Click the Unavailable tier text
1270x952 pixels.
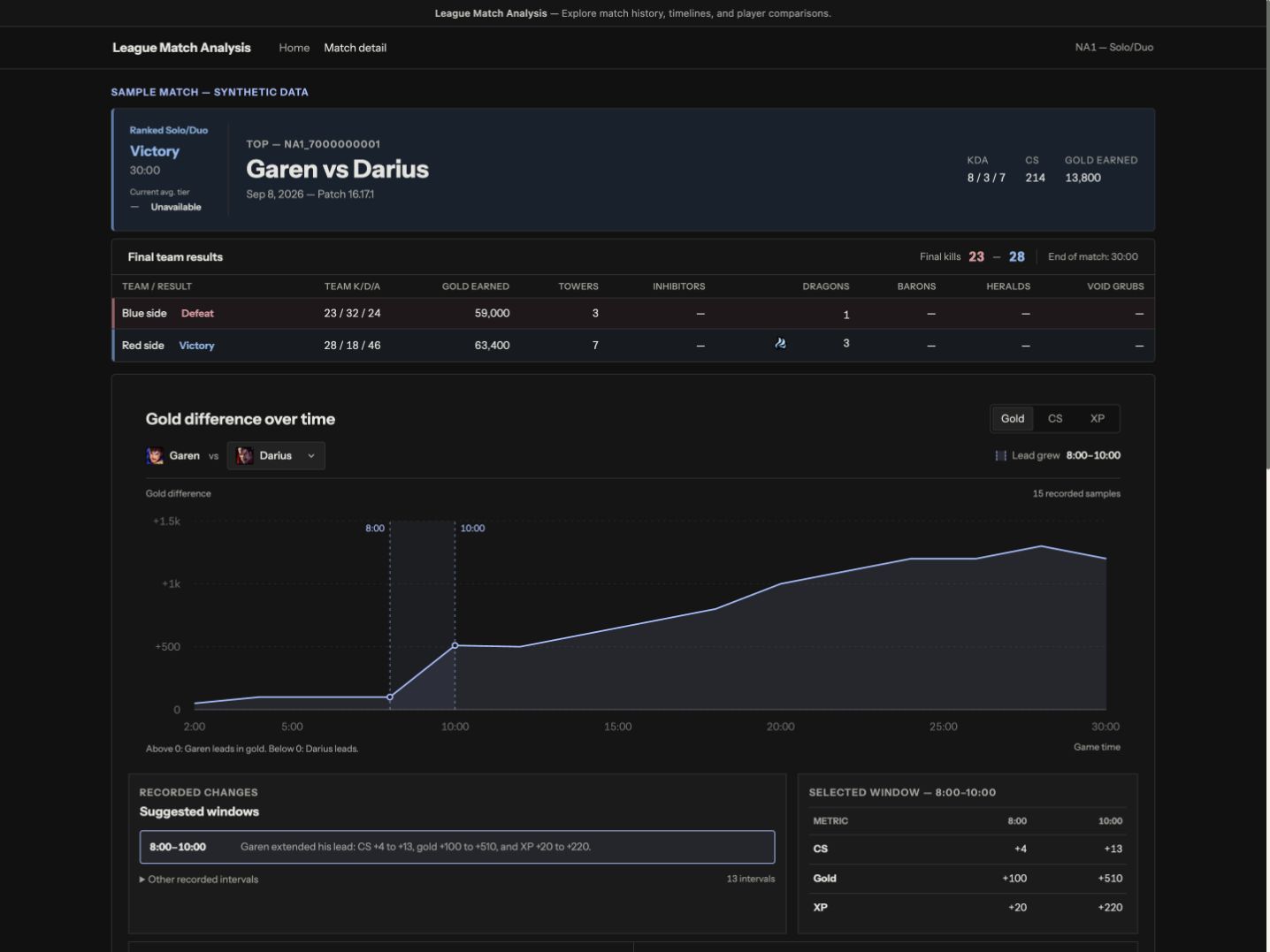pyautogui.click(x=176, y=208)
